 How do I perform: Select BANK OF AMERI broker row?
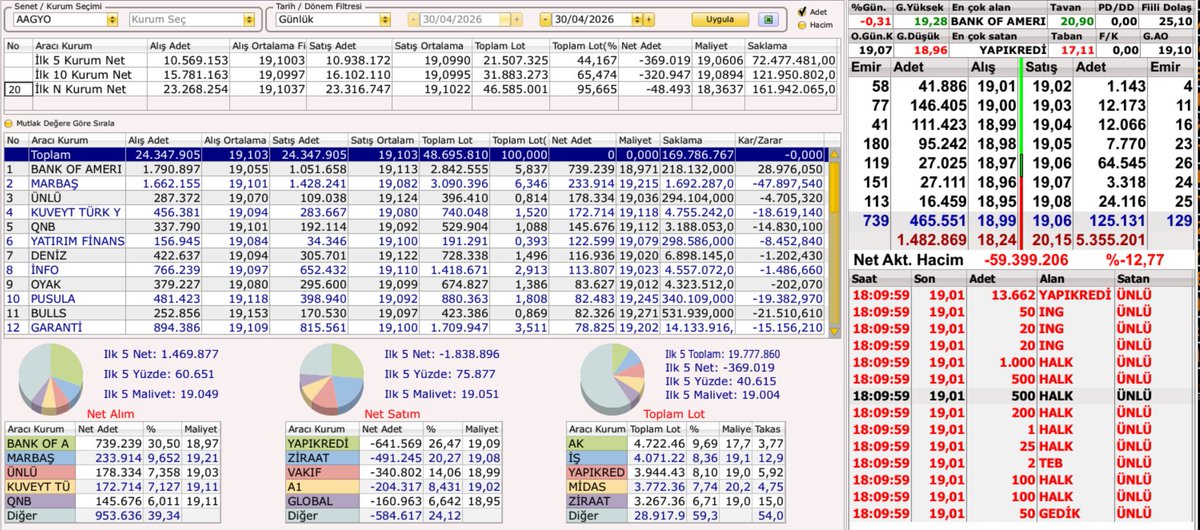pos(415,170)
